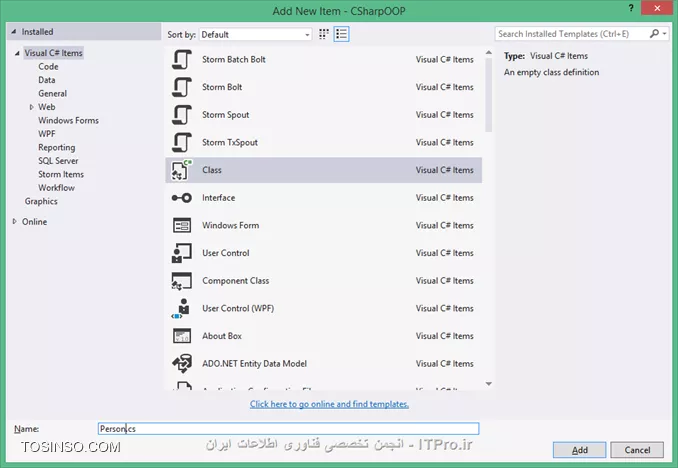Click the About Box template icon
This screenshot has height=468, width=678.
click(x=182, y=336)
